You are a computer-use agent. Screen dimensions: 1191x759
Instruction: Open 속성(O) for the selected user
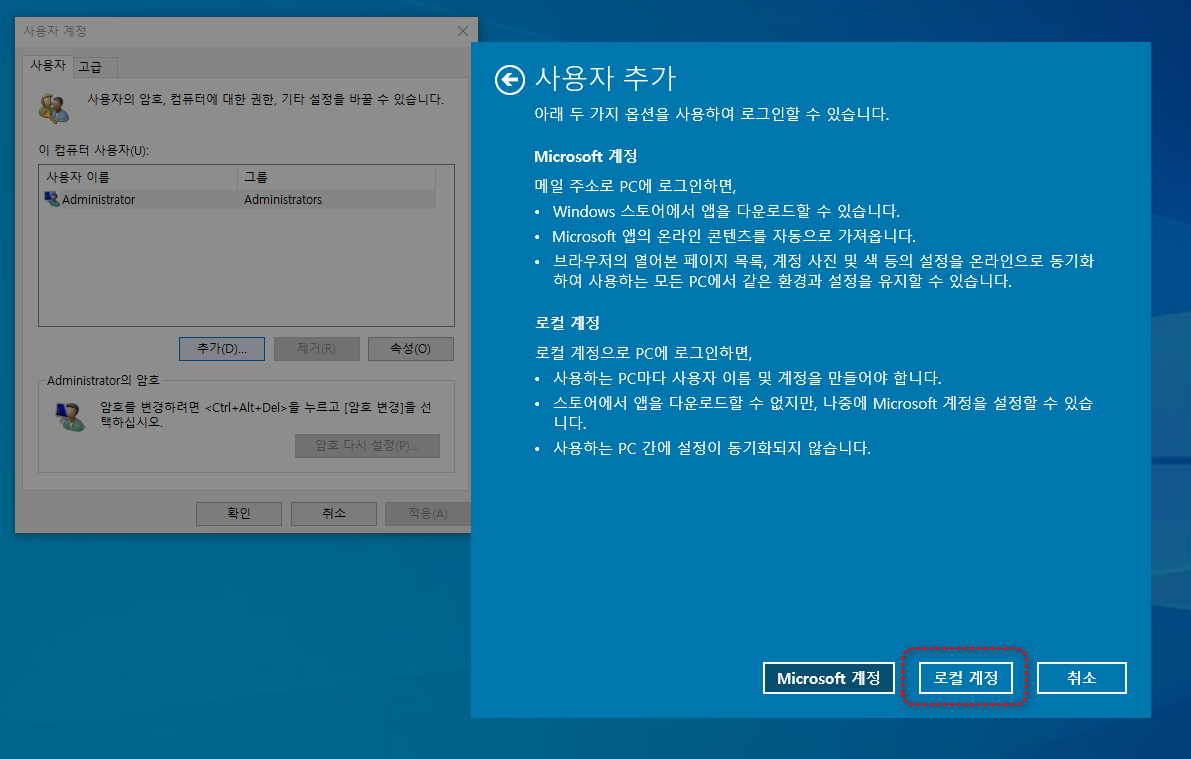pos(411,349)
